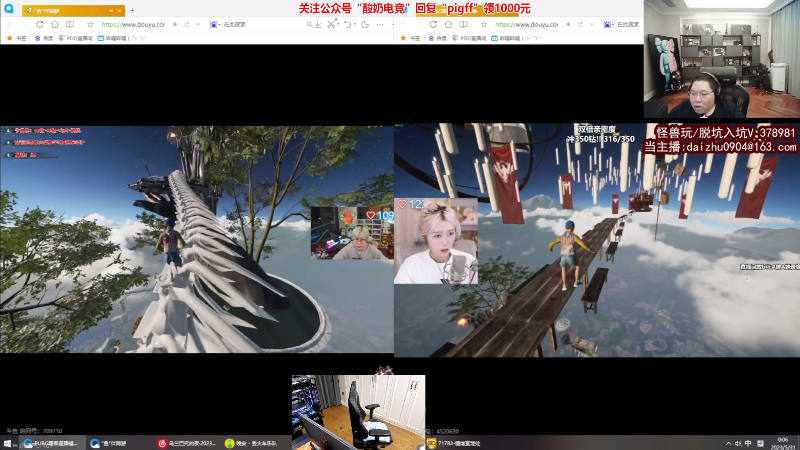This screenshot has height=450, width=800.
Task: Open search engine selector in left browser
Action: click(214, 24)
